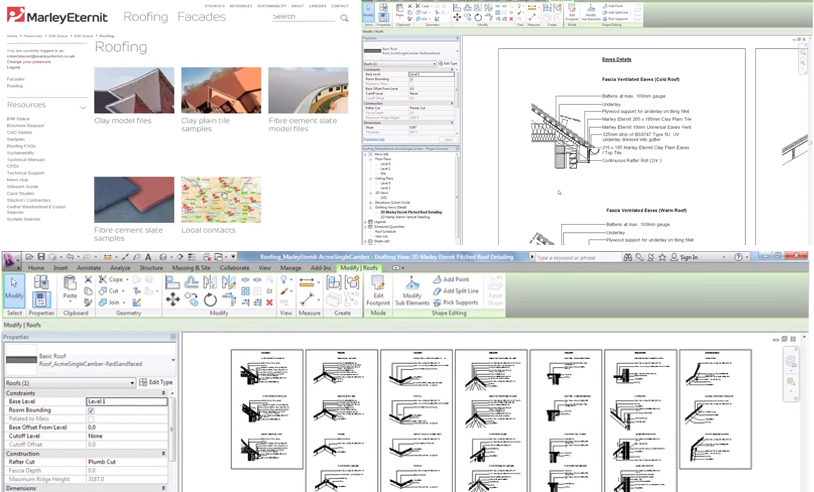The height and width of the screenshot is (492, 814).
Task: Select the Move tool with four arrows
Action: coord(172,299)
